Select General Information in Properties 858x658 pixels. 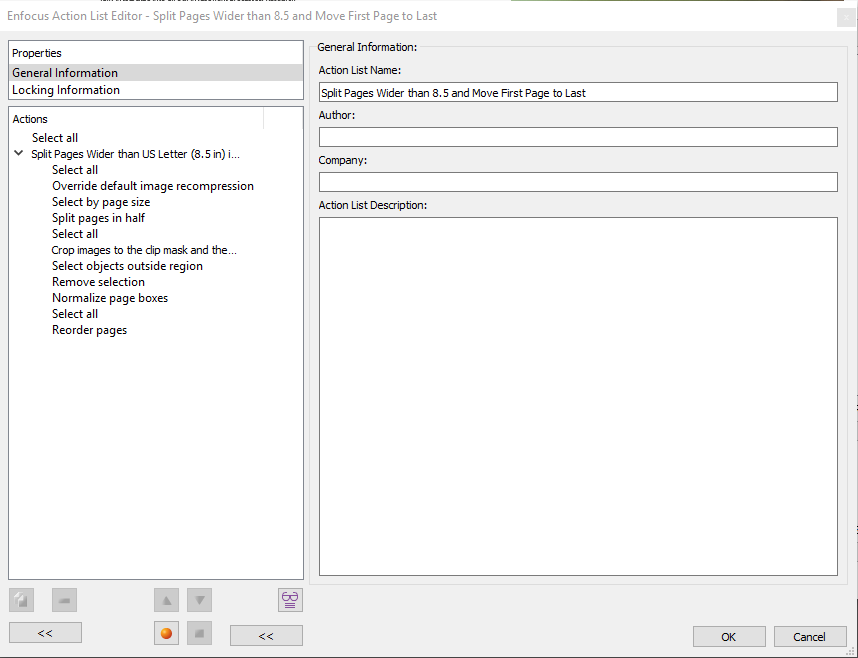(65, 73)
